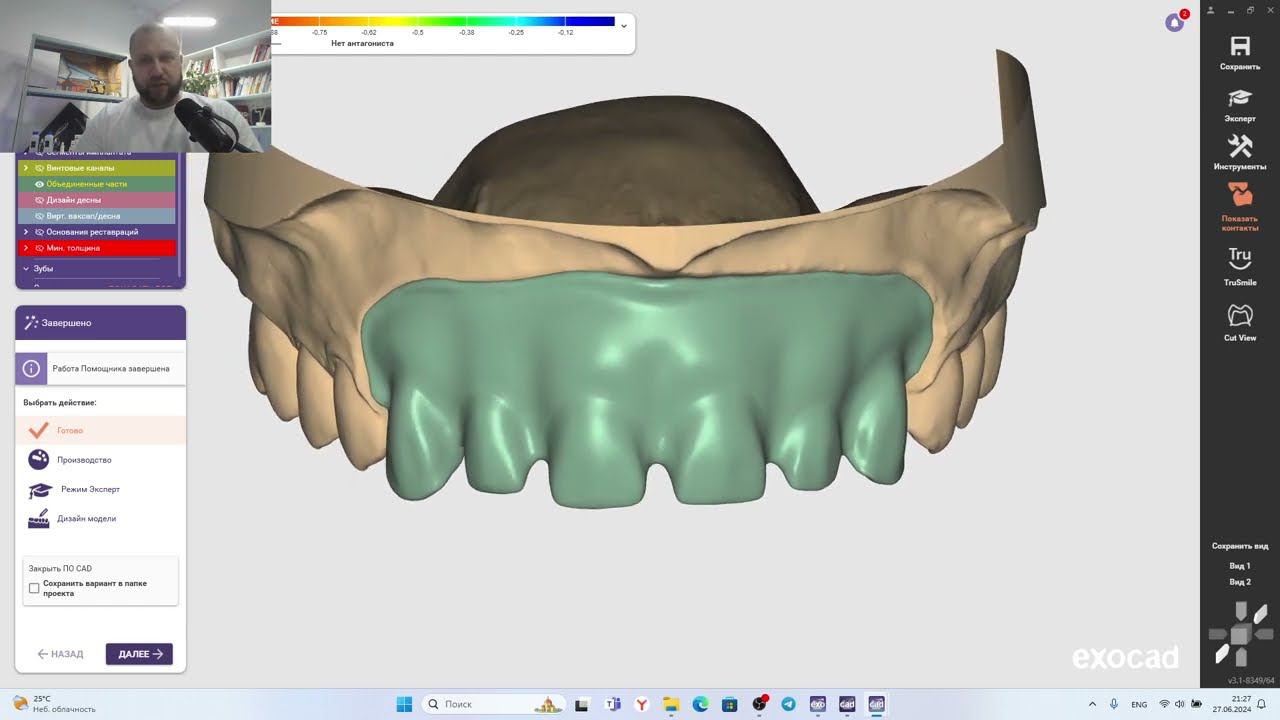Show the Дизайн десны layer

pos(39,200)
